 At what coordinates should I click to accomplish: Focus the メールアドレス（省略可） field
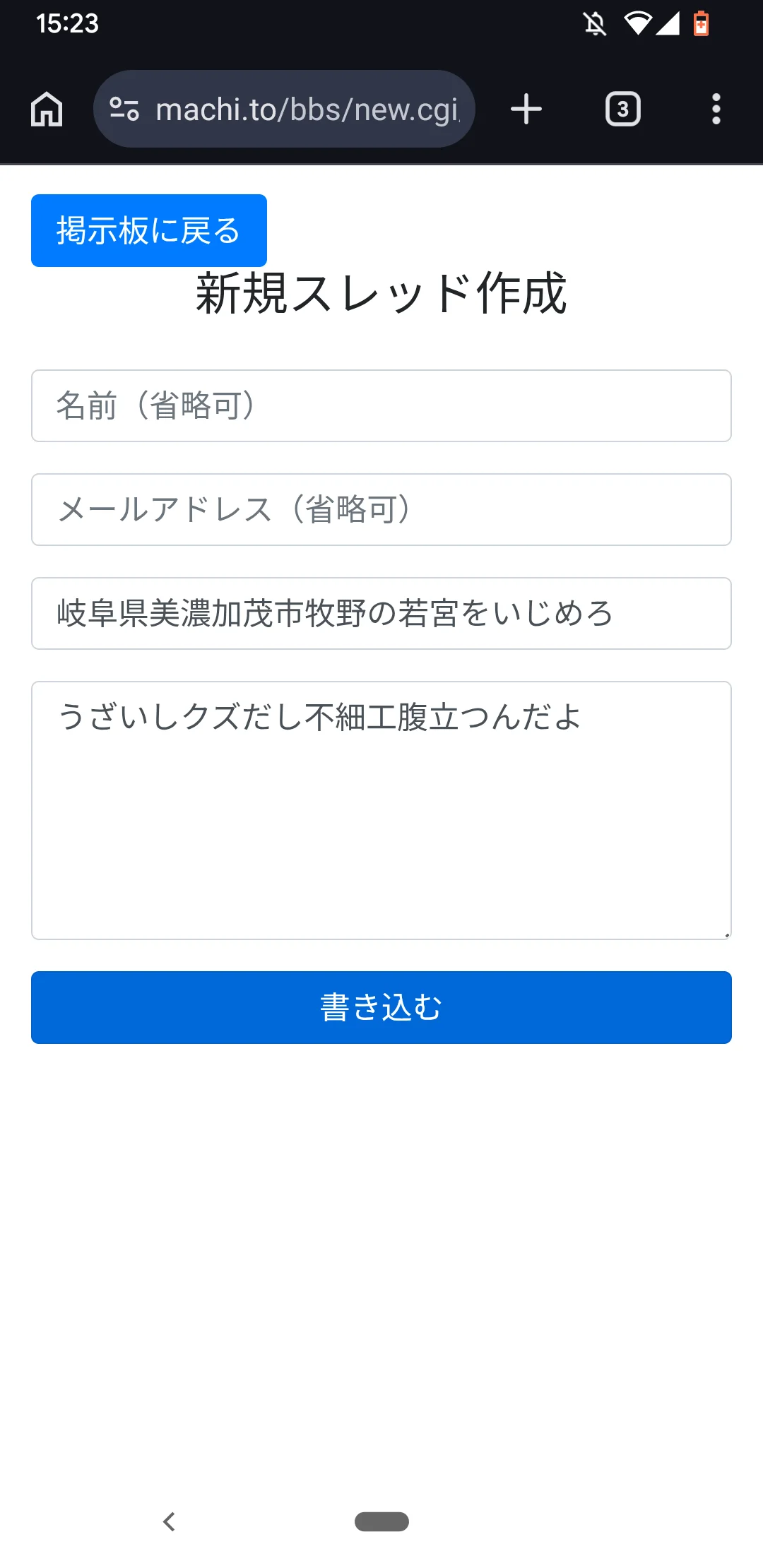[381, 510]
